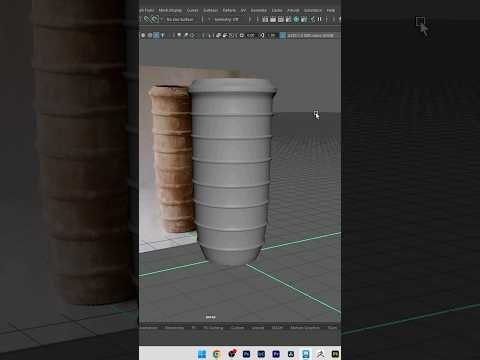Open the UV menu
This screenshot has width=480, height=360.
pos(243,10)
